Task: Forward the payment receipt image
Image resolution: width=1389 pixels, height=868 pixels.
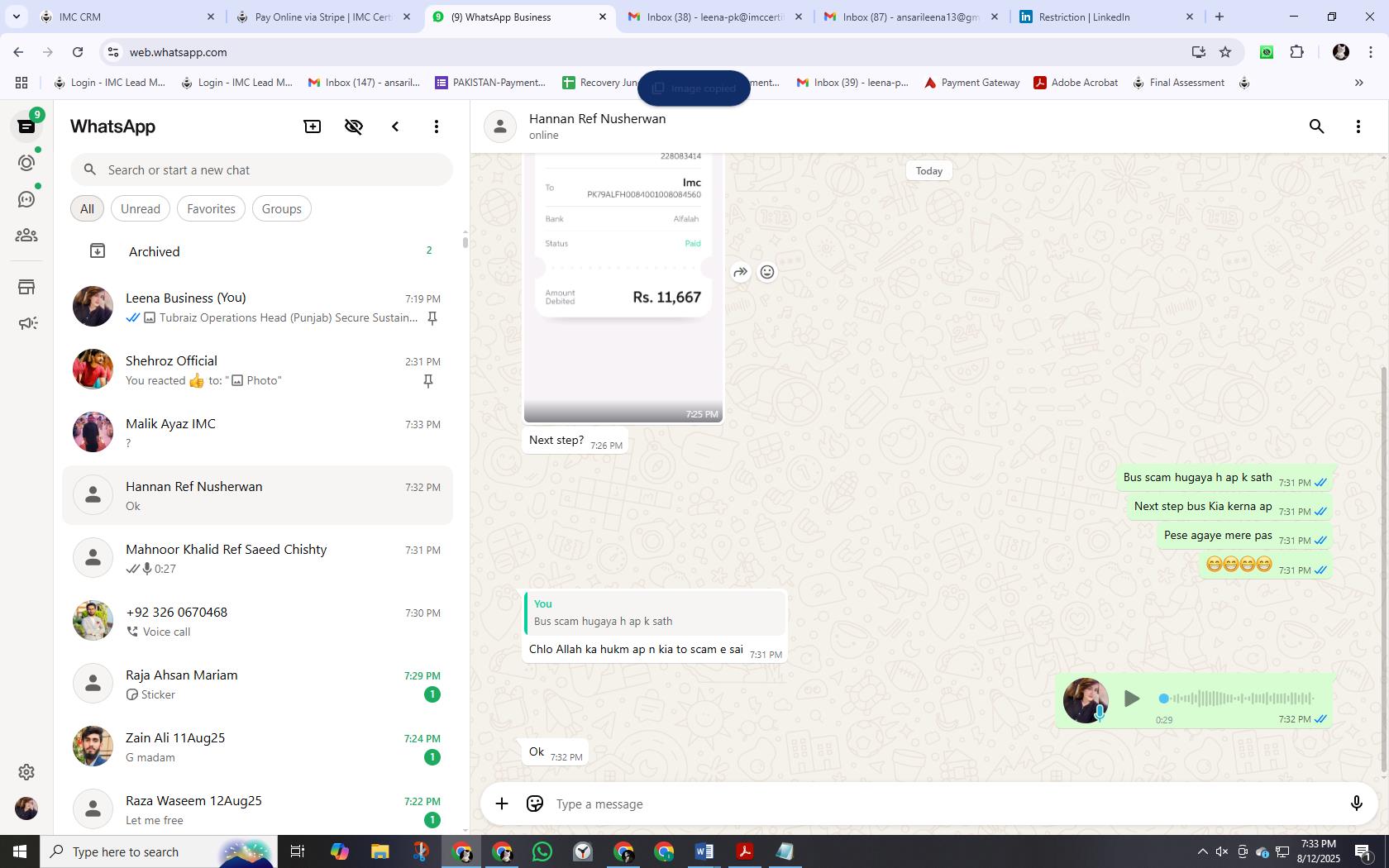Action: [x=740, y=272]
